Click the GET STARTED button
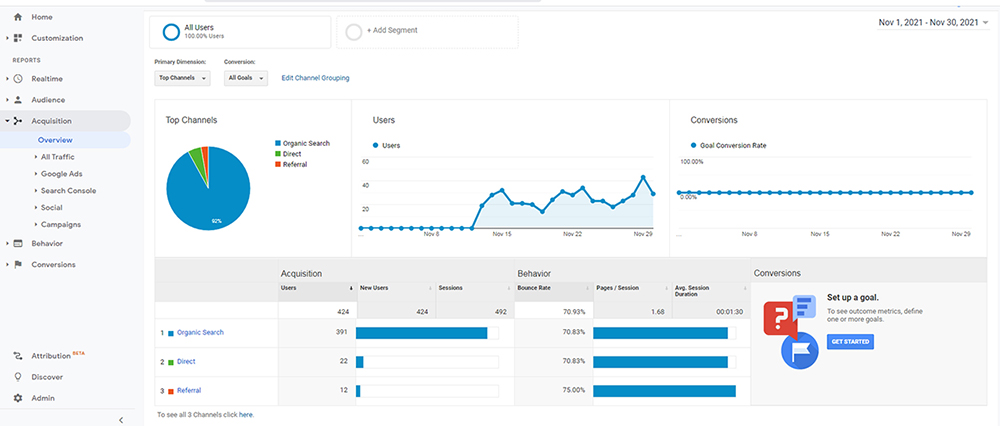Viewport: 1000px width, 426px height. click(850, 342)
